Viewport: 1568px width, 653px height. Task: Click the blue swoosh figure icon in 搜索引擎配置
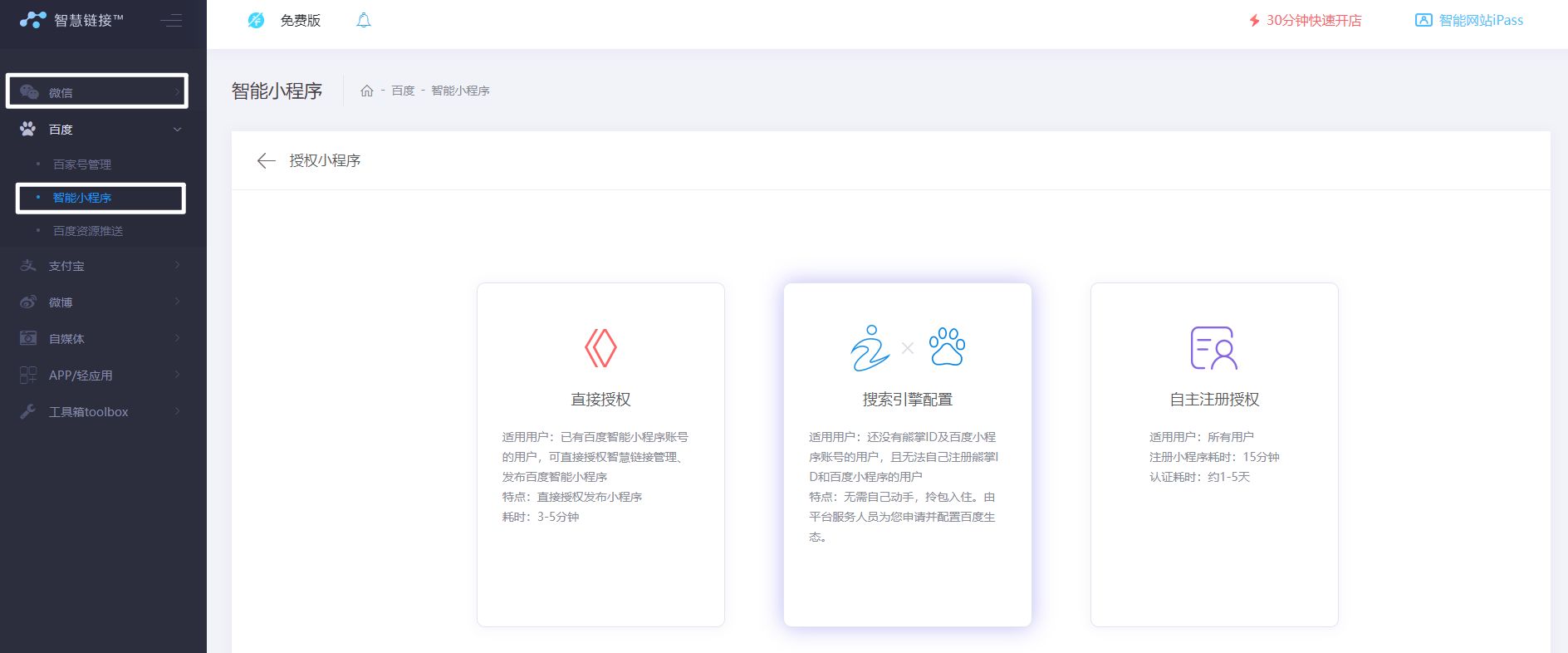point(870,347)
